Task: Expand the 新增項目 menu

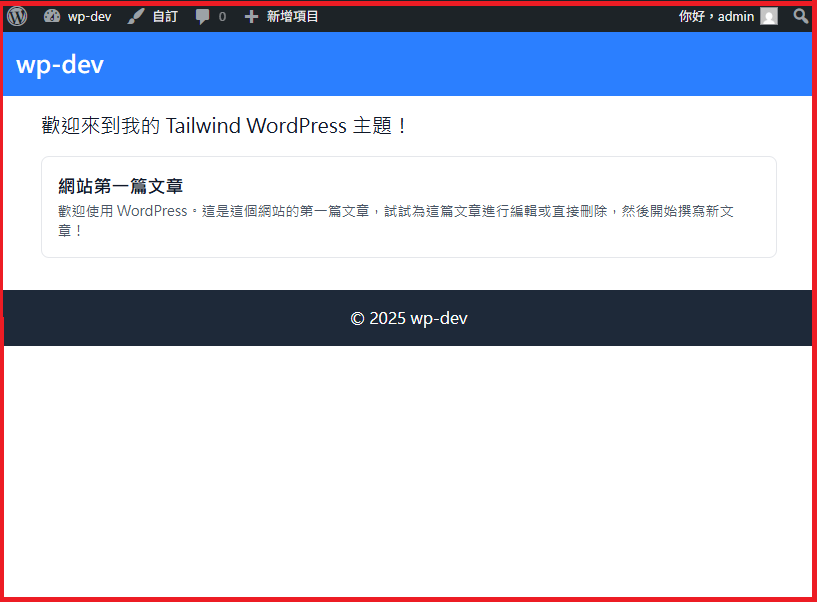Action: [292, 16]
